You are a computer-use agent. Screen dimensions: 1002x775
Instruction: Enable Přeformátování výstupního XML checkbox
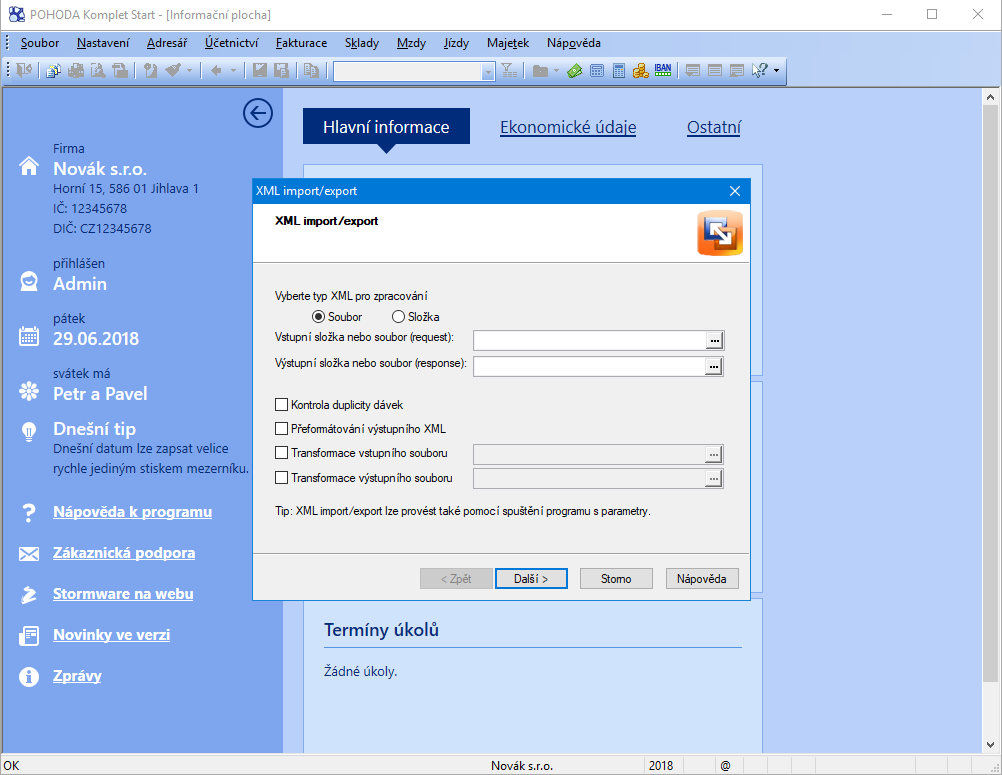click(281, 429)
